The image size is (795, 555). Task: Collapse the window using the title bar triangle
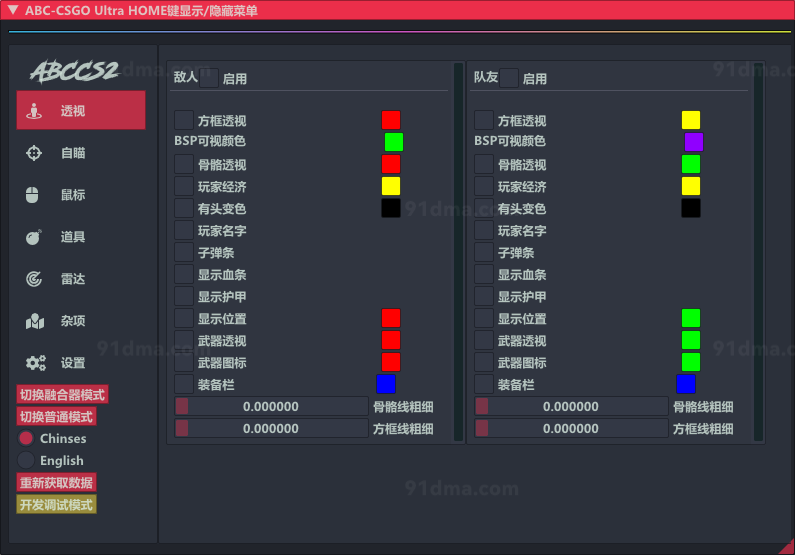coord(12,9)
